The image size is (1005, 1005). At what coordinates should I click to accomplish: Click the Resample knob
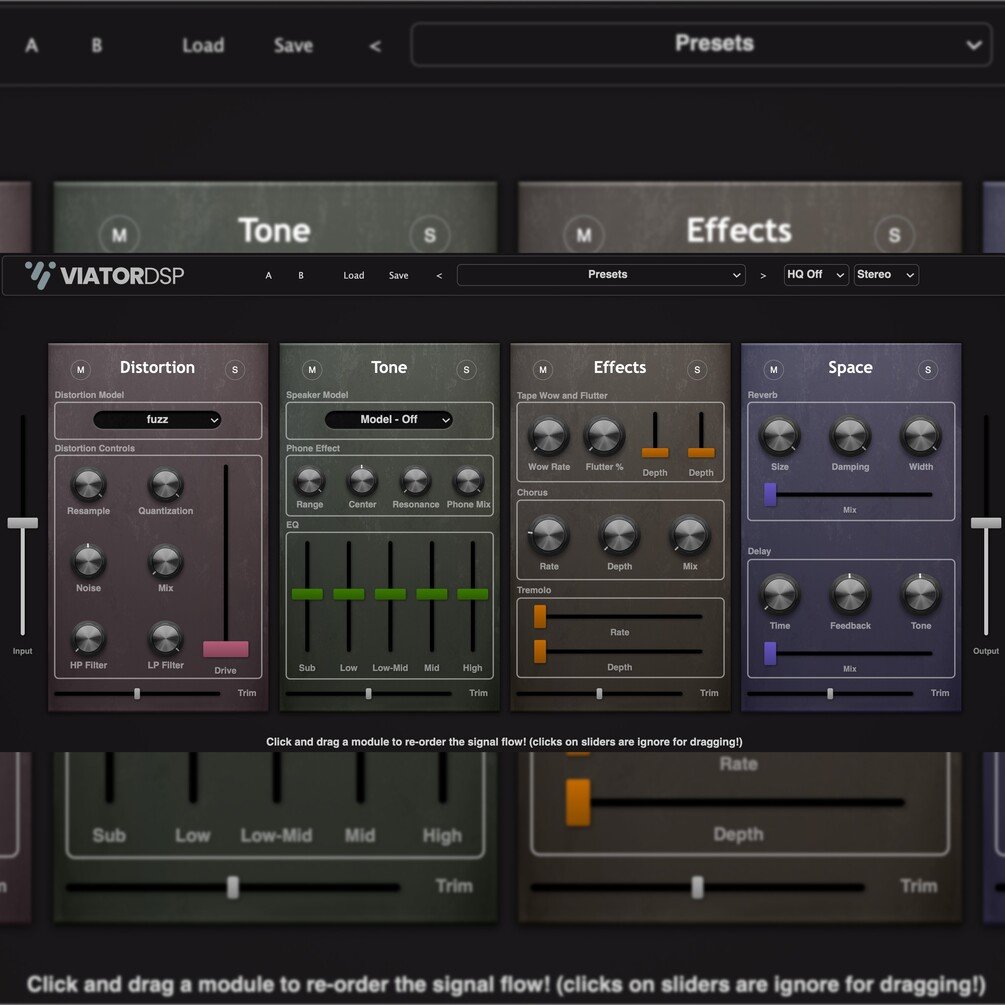point(88,485)
